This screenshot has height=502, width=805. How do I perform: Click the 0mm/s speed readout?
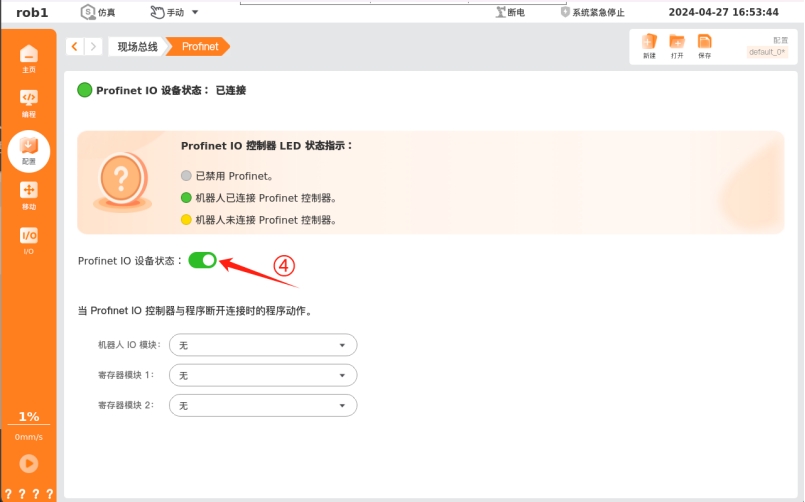pyautogui.click(x=29, y=437)
